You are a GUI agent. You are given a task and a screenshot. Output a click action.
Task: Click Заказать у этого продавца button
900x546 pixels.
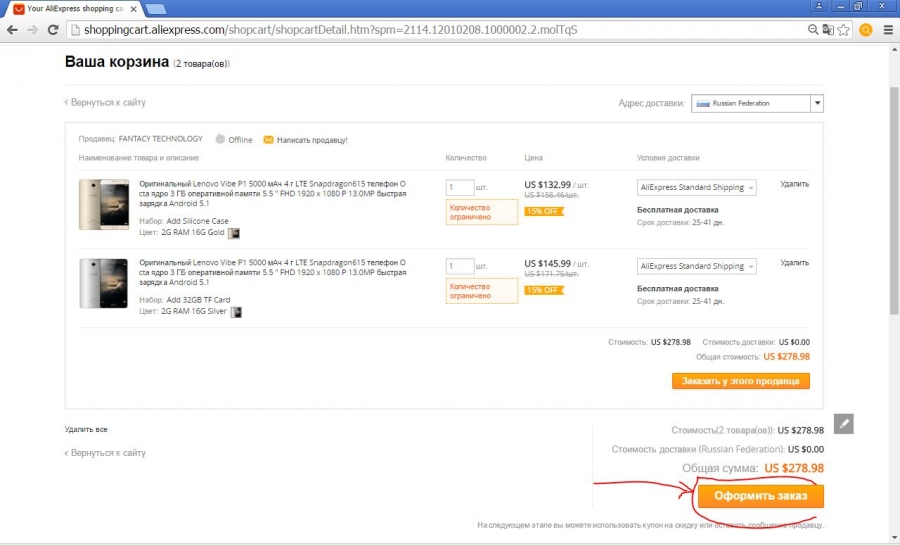coord(740,381)
